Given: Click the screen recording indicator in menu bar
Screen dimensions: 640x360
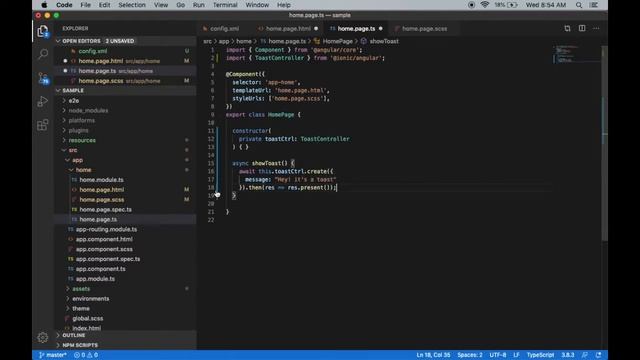Looking at the screenshot, I should click(x=471, y=5).
